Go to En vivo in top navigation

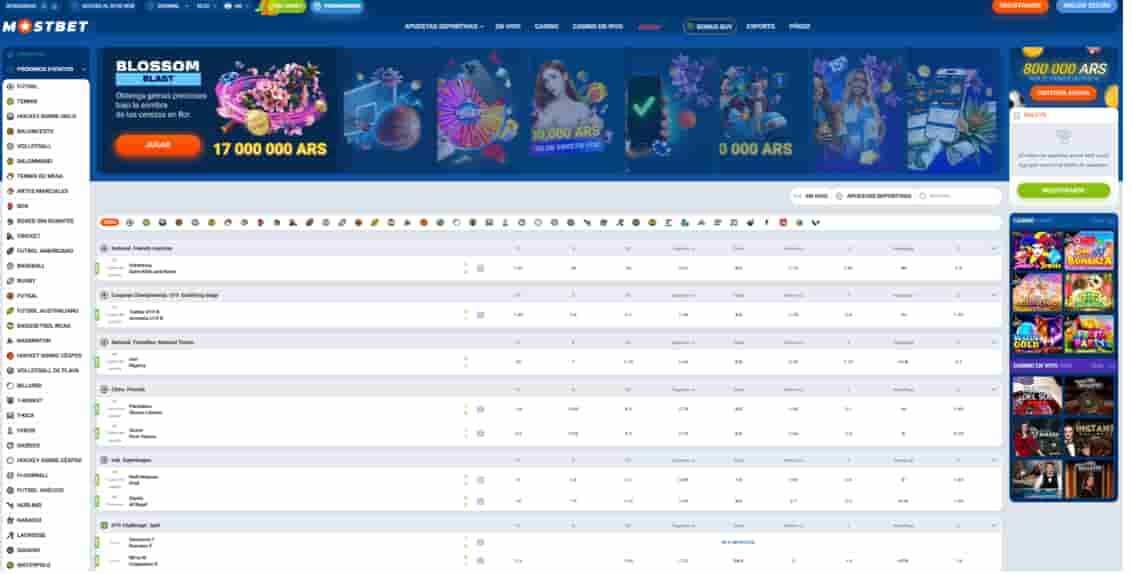click(x=508, y=27)
